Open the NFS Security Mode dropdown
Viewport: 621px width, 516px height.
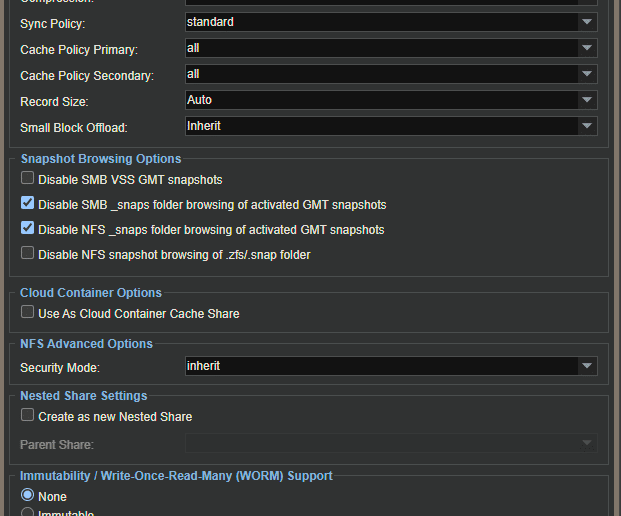click(x=587, y=366)
